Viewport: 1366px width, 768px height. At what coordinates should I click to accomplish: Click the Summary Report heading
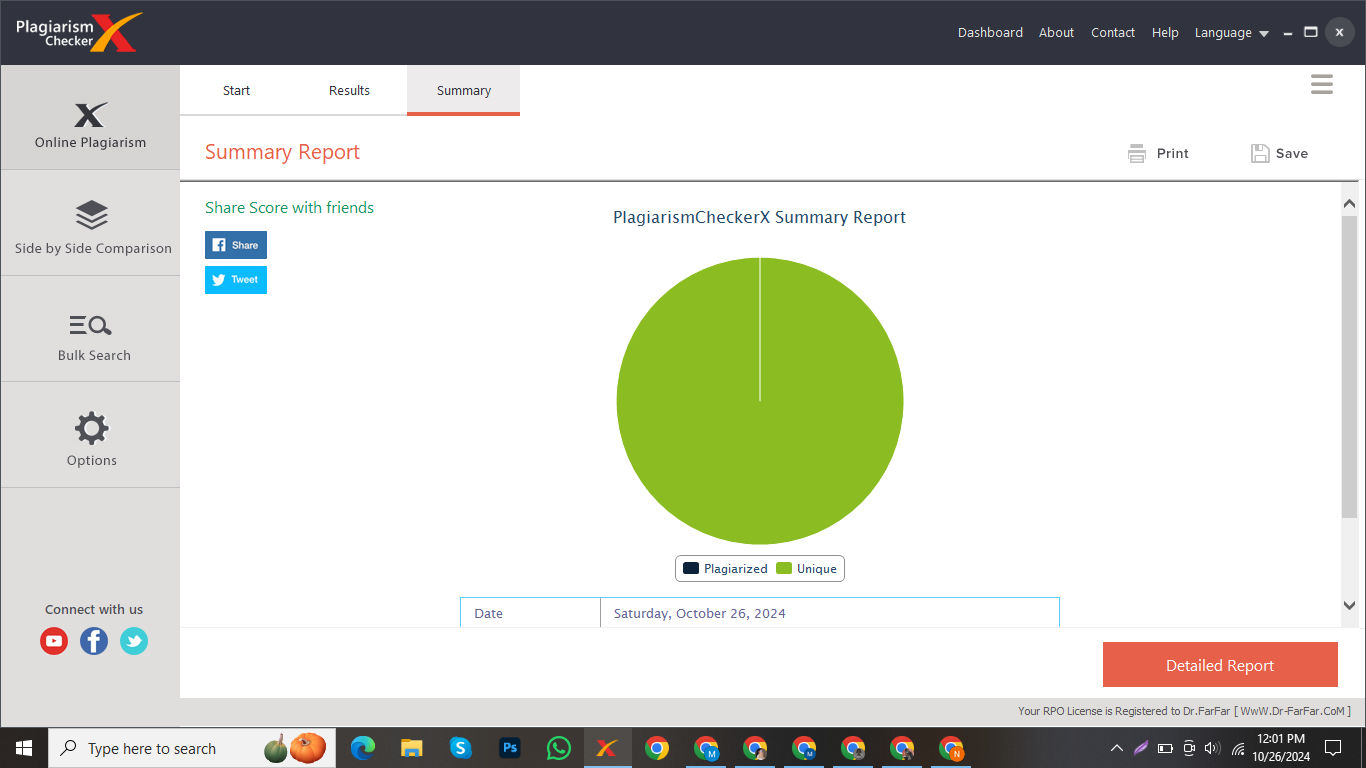coord(282,152)
